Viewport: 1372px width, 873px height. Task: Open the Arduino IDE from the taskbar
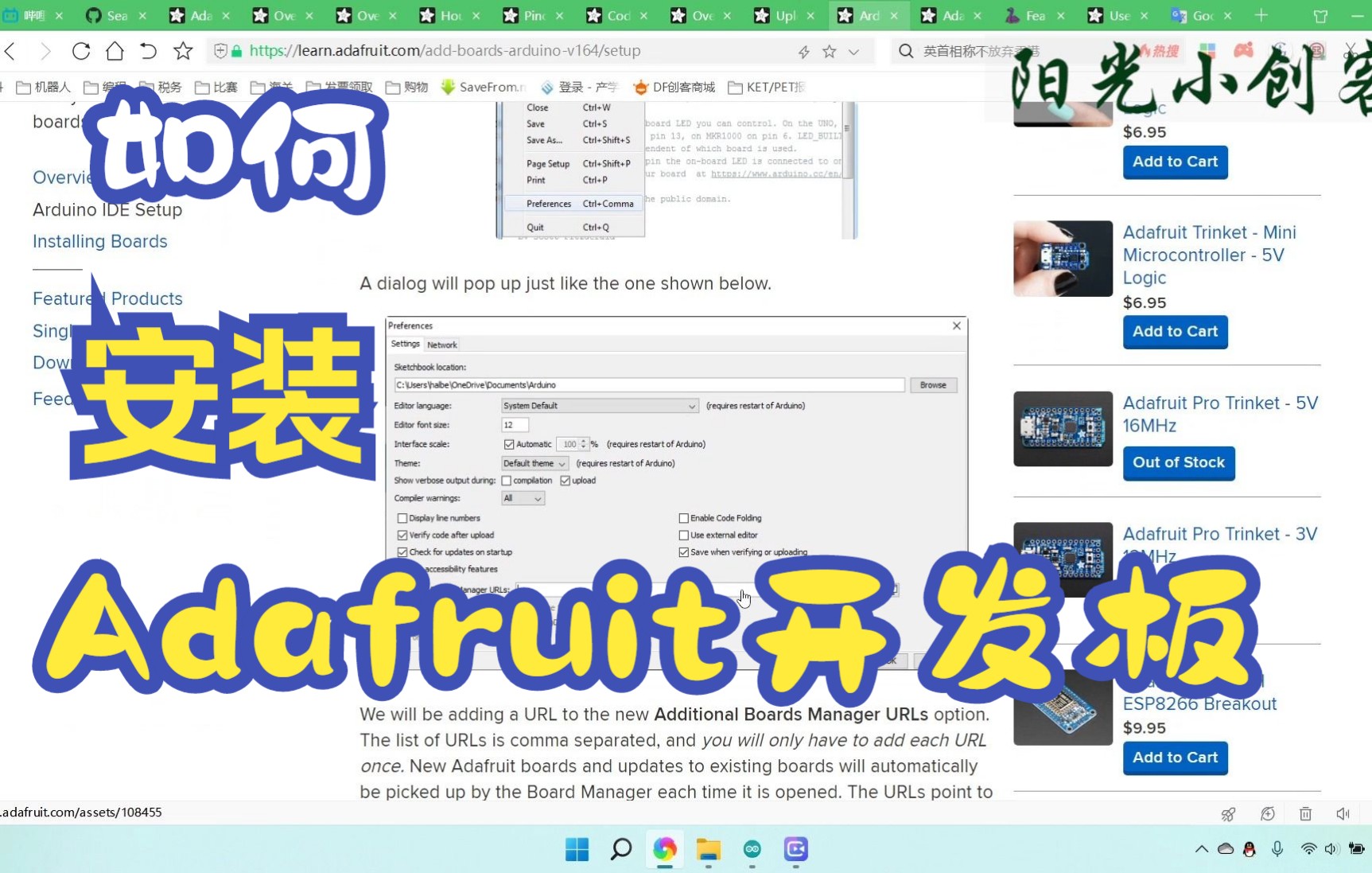752,850
